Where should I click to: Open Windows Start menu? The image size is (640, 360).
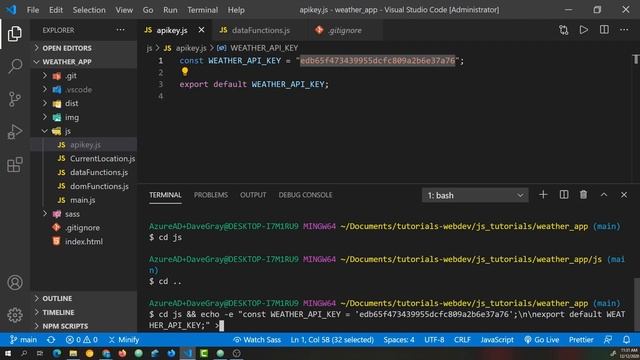point(7,353)
